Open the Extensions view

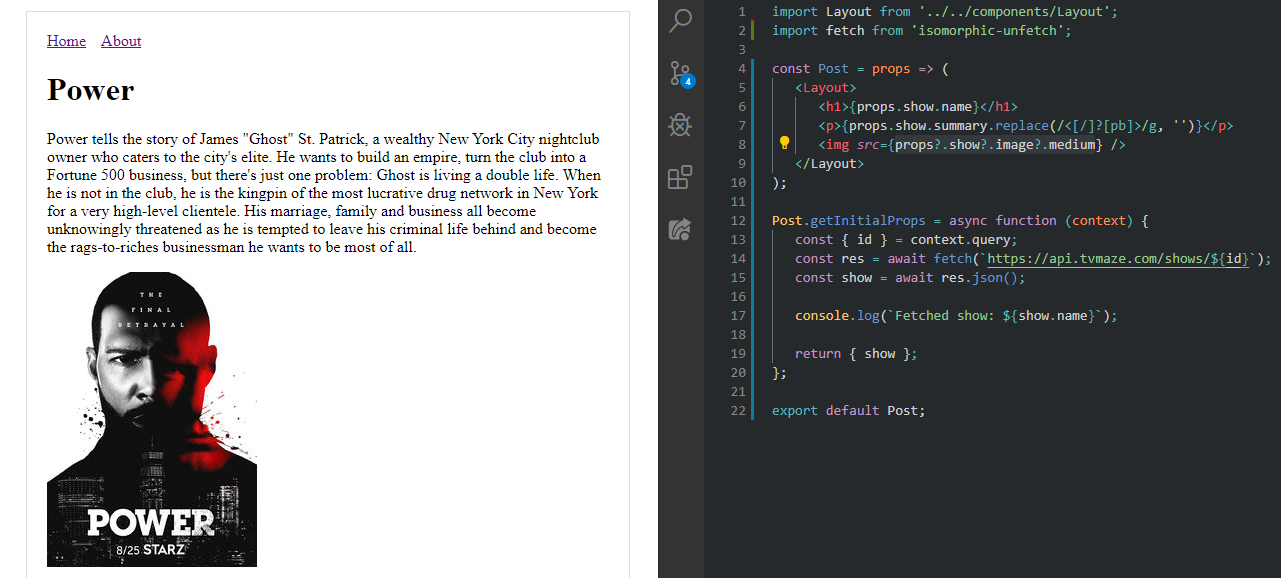pyautogui.click(x=681, y=177)
